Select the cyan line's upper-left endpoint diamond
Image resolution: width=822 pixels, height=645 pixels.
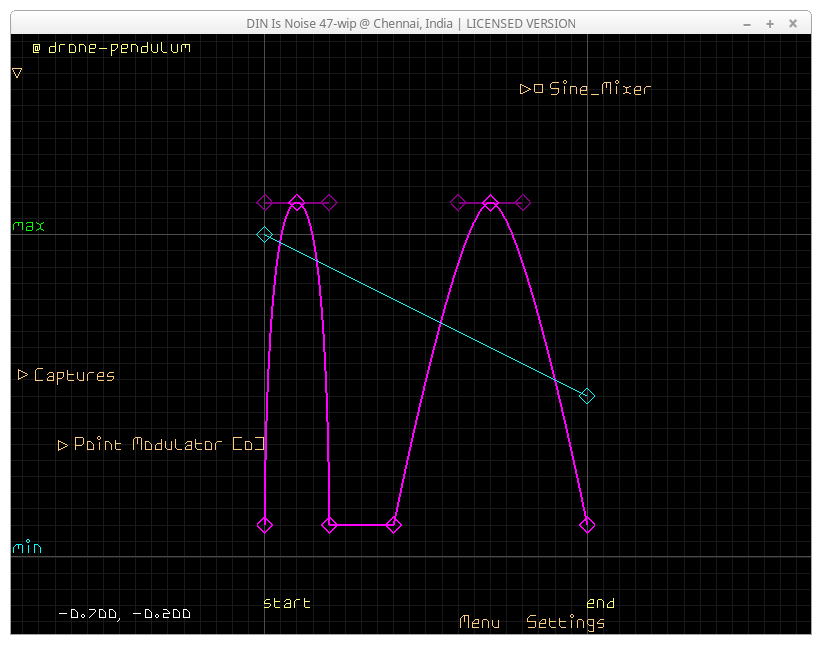(x=264, y=235)
